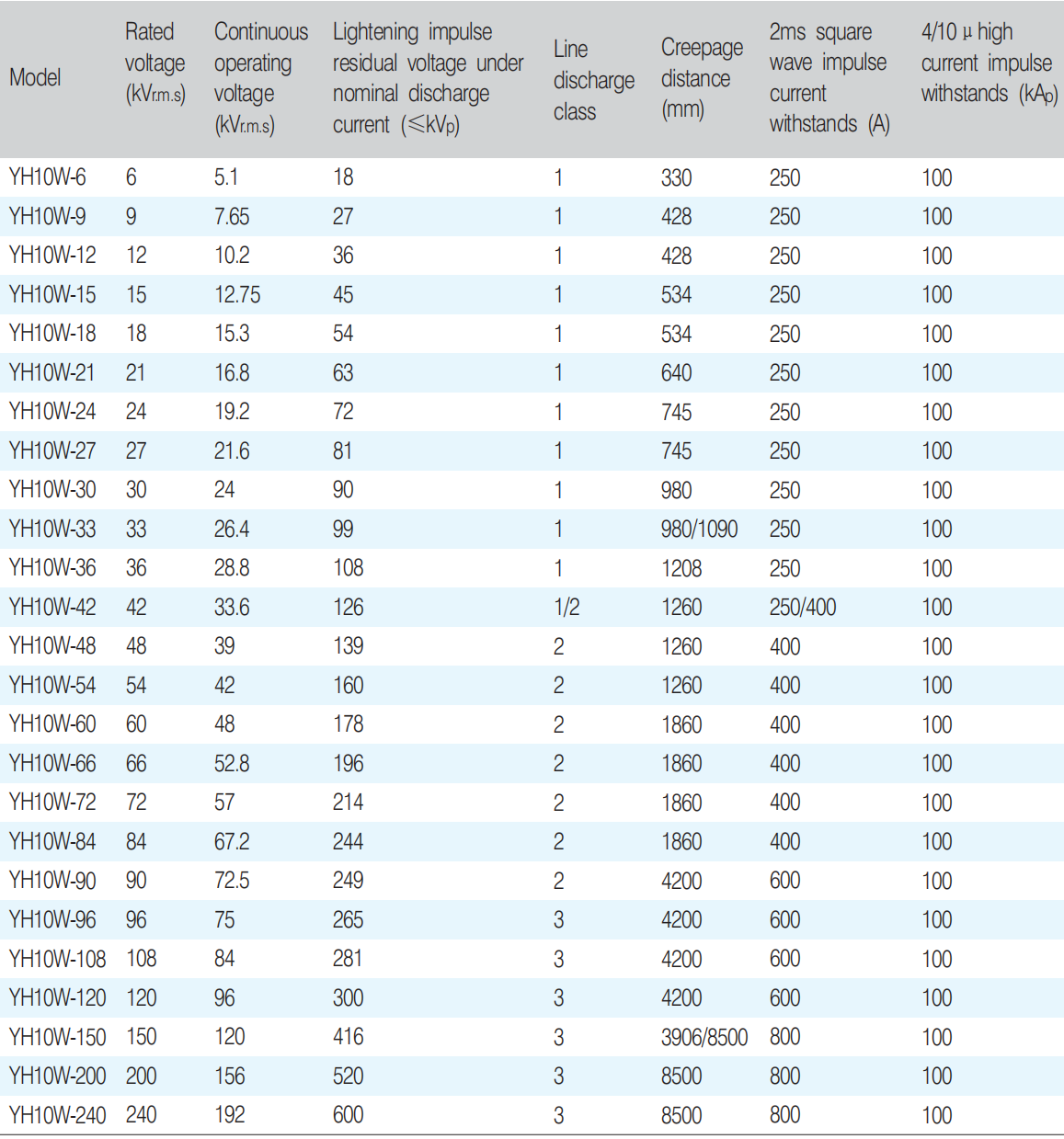
Task: Click the 4/10 µ high current impulse header
Action: (989, 63)
